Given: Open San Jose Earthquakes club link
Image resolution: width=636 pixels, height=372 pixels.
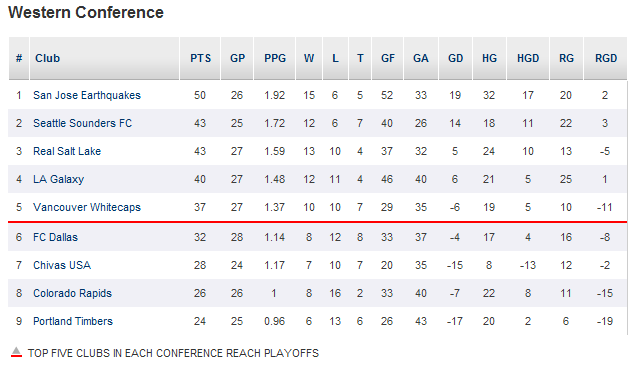Looking at the screenshot, I should (x=87, y=95).
